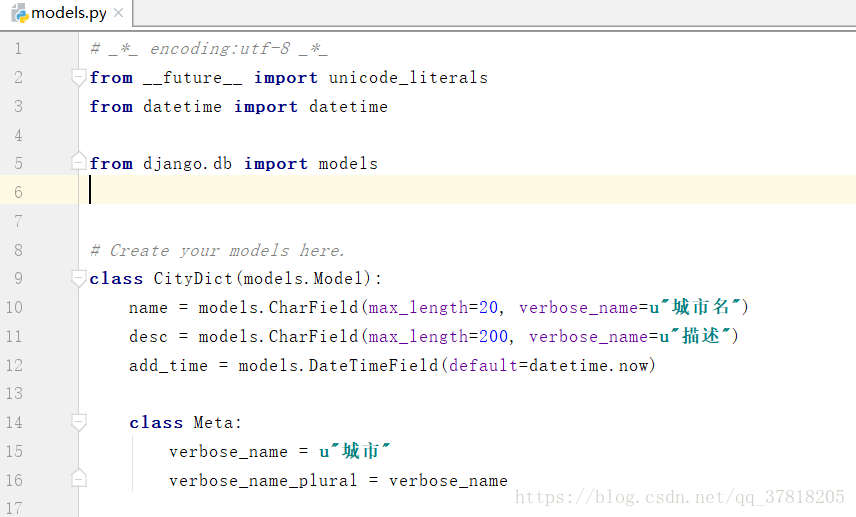Viewport: 856px width, 517px height.
Task: Click line number 1 in the gutter
Action: (x=18, y=49)
